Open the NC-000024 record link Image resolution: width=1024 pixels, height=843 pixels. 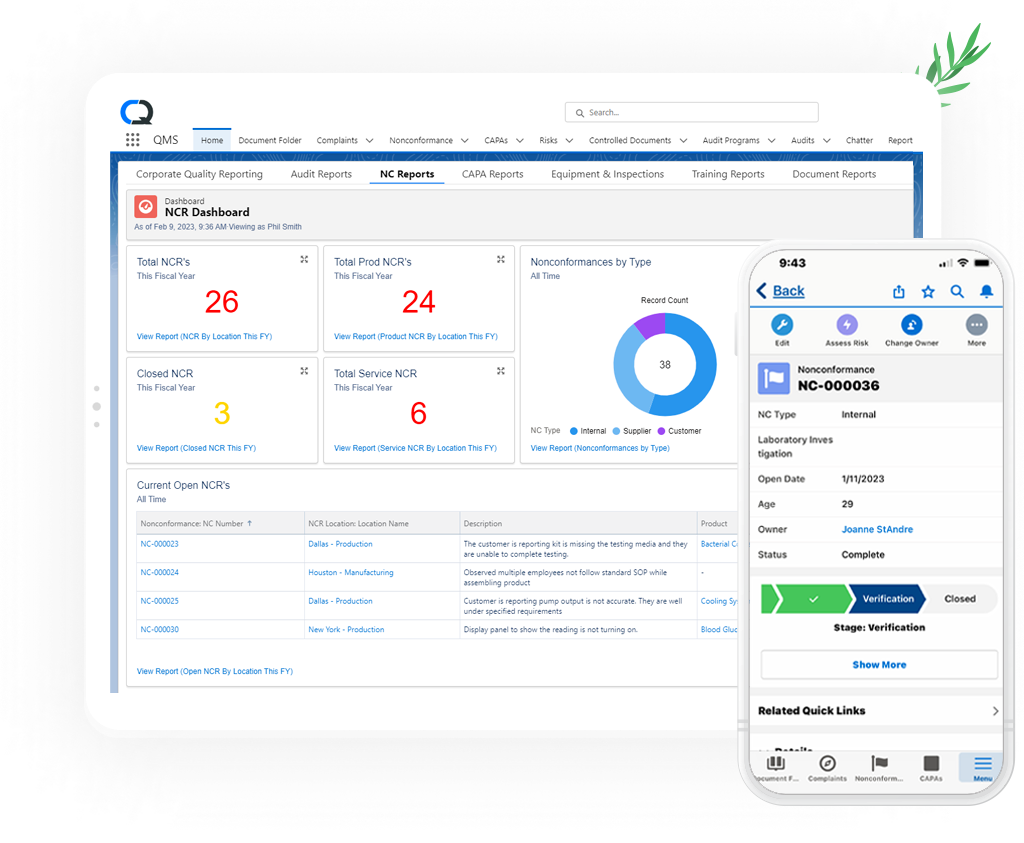tap(160, 573)
